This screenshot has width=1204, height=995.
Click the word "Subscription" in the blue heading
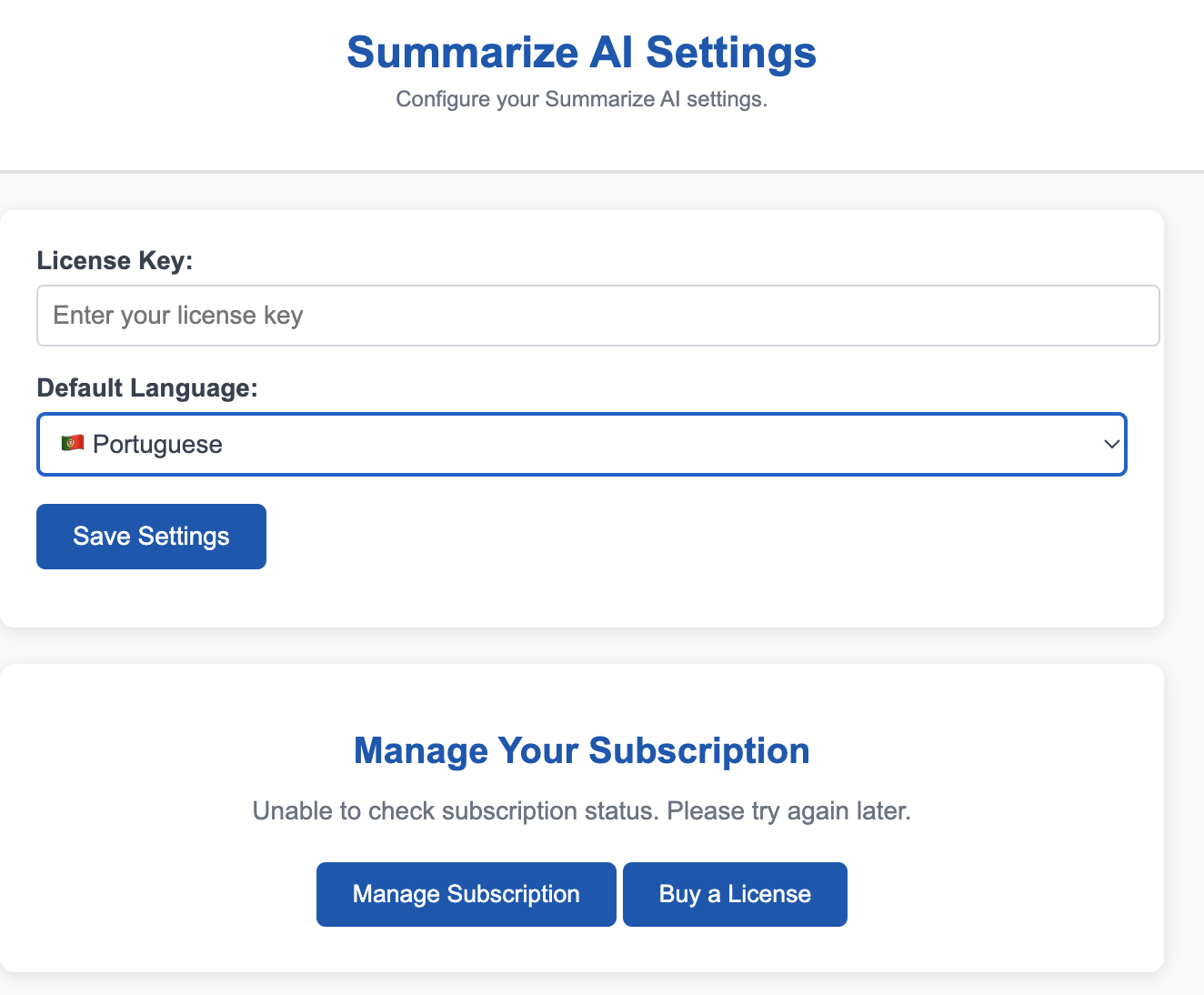pyautogui.click(x=698, y=751)
